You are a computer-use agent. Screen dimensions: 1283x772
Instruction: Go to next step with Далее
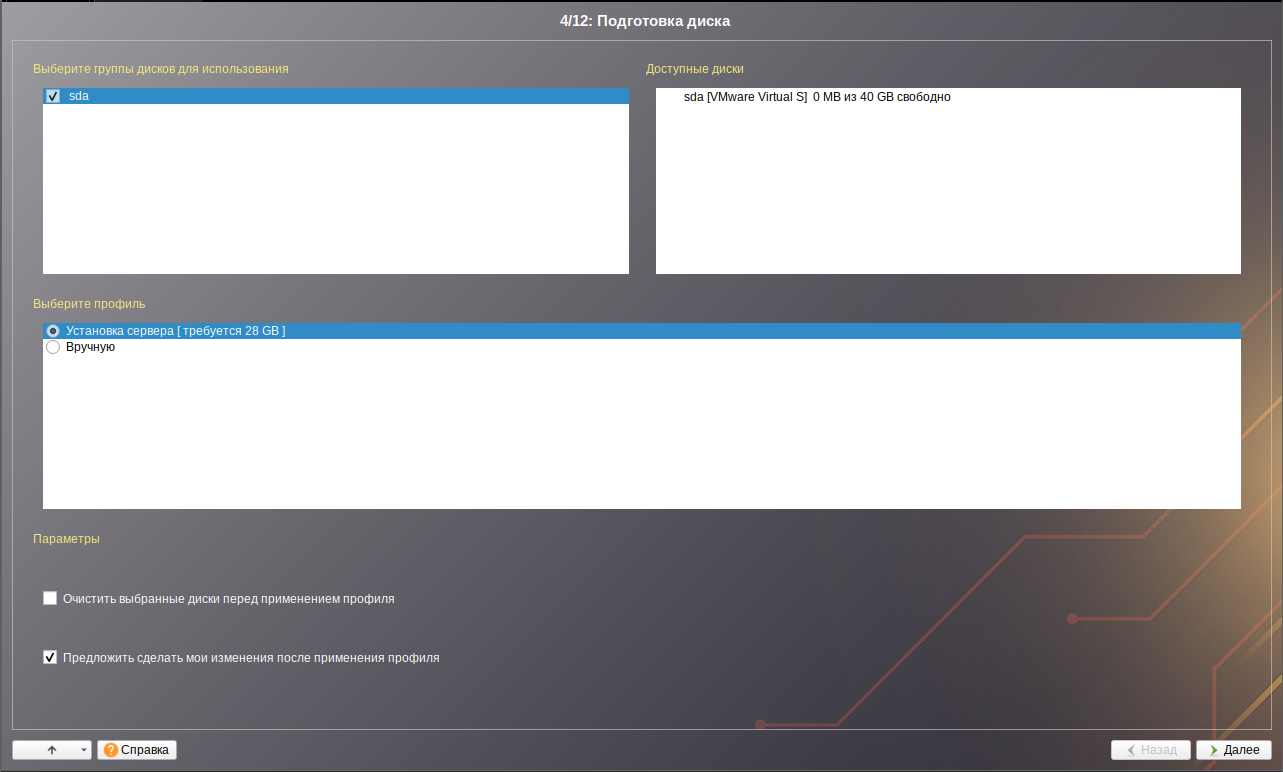pyautogui.click(x=1233, y=749)
